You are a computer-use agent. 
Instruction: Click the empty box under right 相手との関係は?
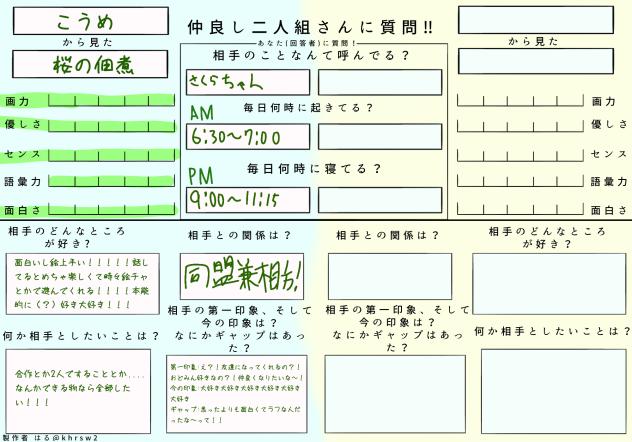click(x=390, y=276)
